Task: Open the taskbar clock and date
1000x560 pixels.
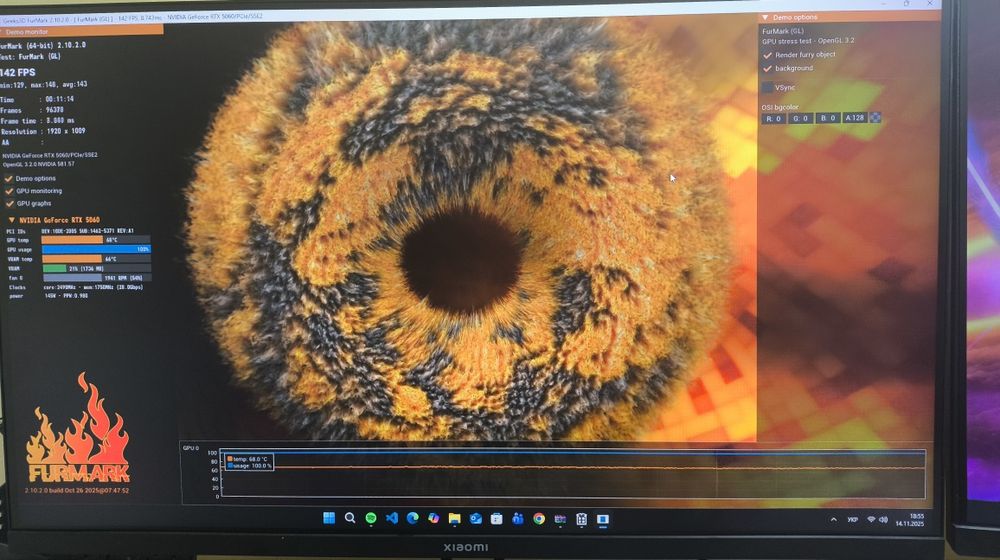Action: 910,520
